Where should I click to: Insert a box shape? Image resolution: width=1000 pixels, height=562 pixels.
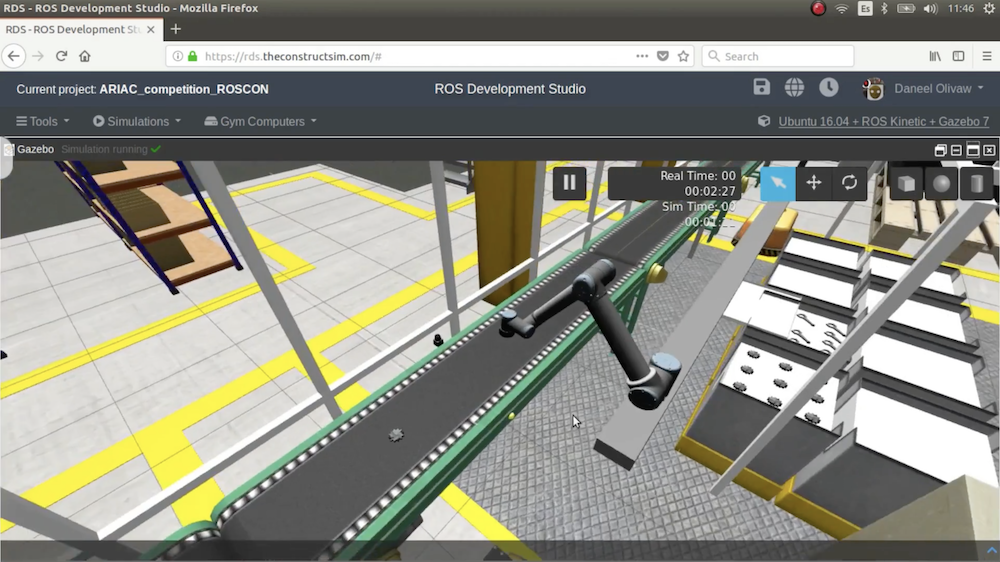[x=906, y=184]
